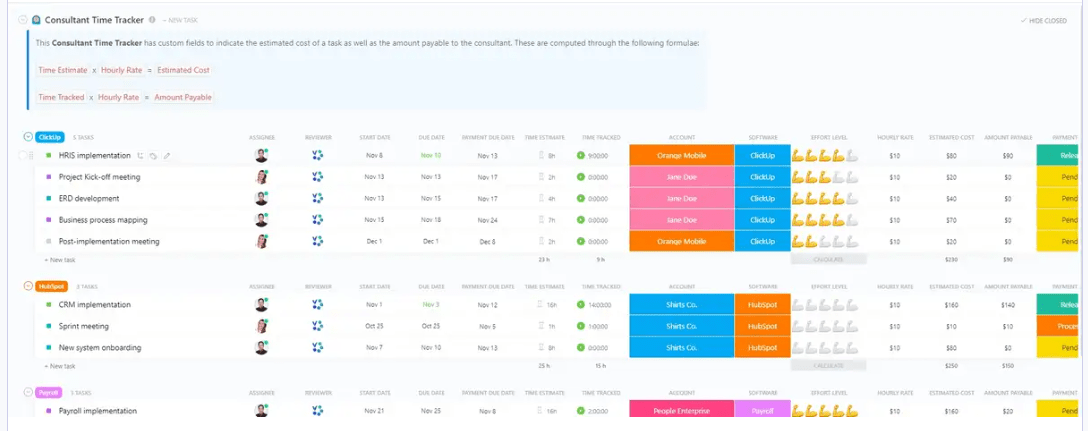
Task: Change status square of HRIS implementation
Action: pos(49,155)
